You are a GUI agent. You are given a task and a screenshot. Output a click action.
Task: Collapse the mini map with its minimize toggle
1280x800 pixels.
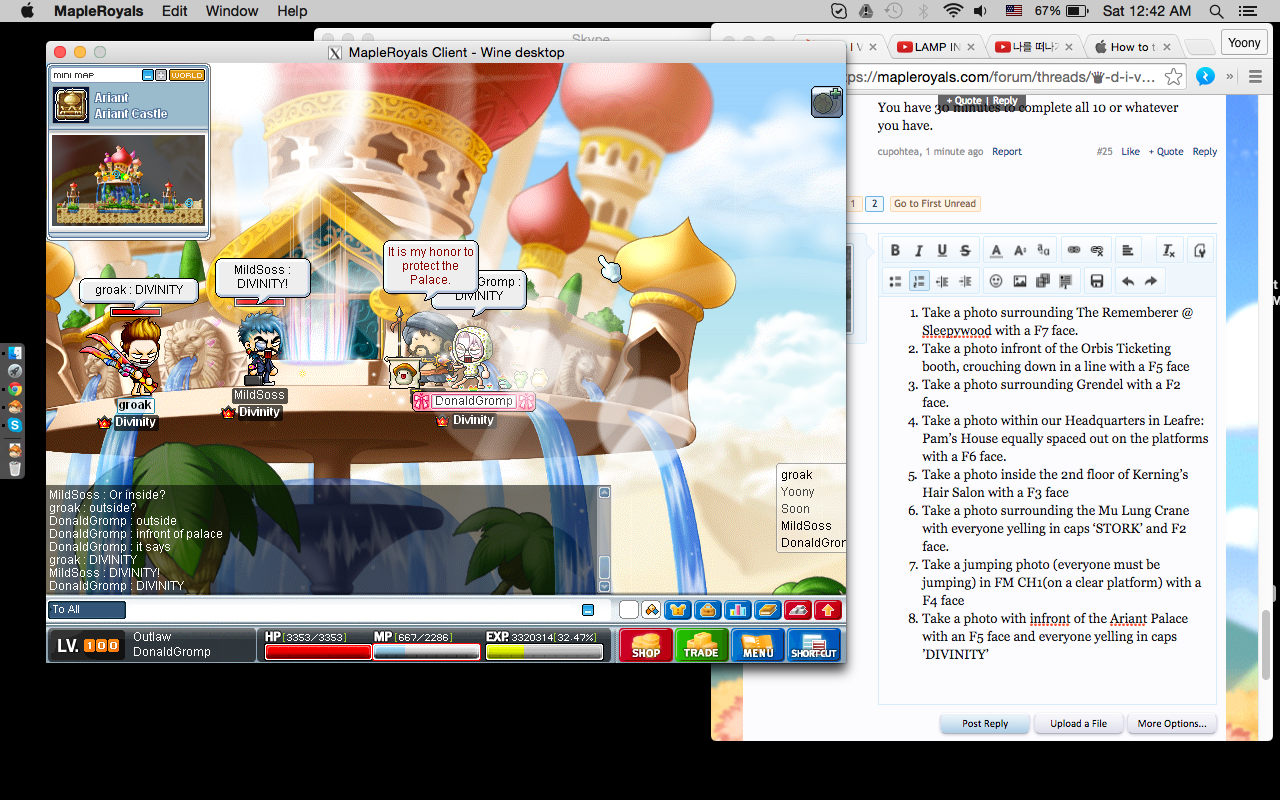click(148, 75)
